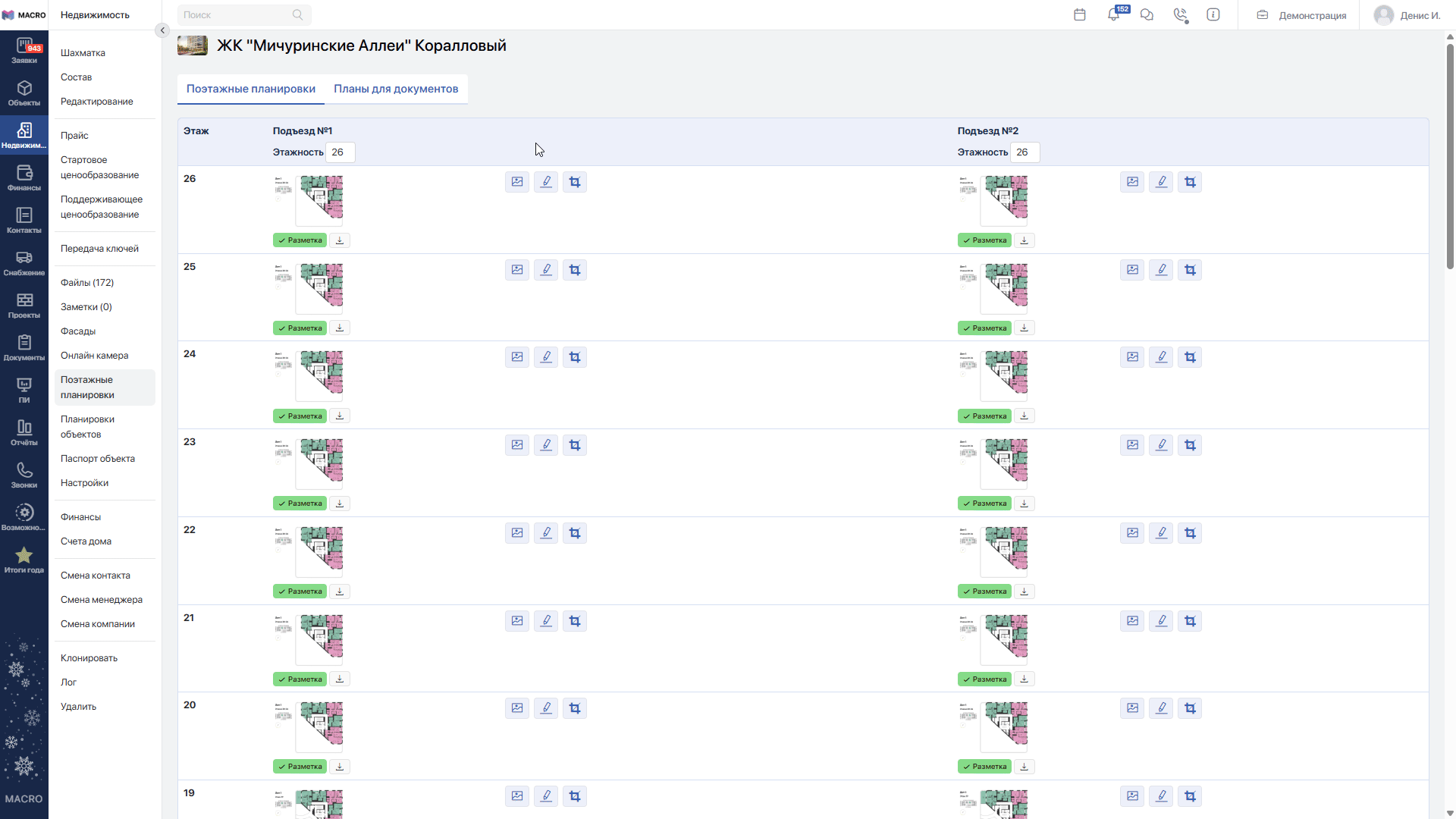The height and width of the screenshot is (819, 1456).
Task: Download floor 23 plan in Подъезд №1
Action: (340, 504)
